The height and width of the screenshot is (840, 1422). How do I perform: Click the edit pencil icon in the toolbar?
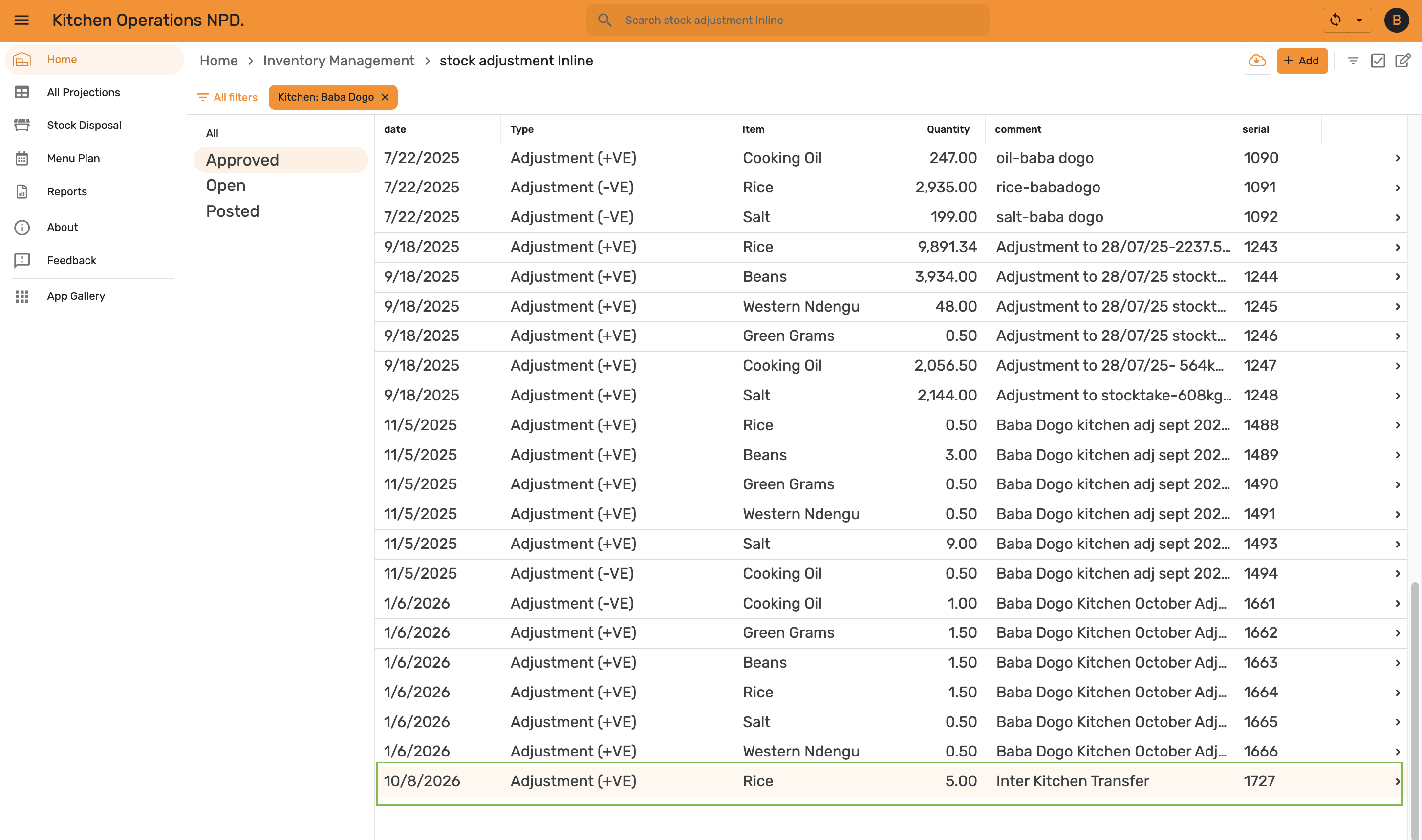tap(1403, 61)
